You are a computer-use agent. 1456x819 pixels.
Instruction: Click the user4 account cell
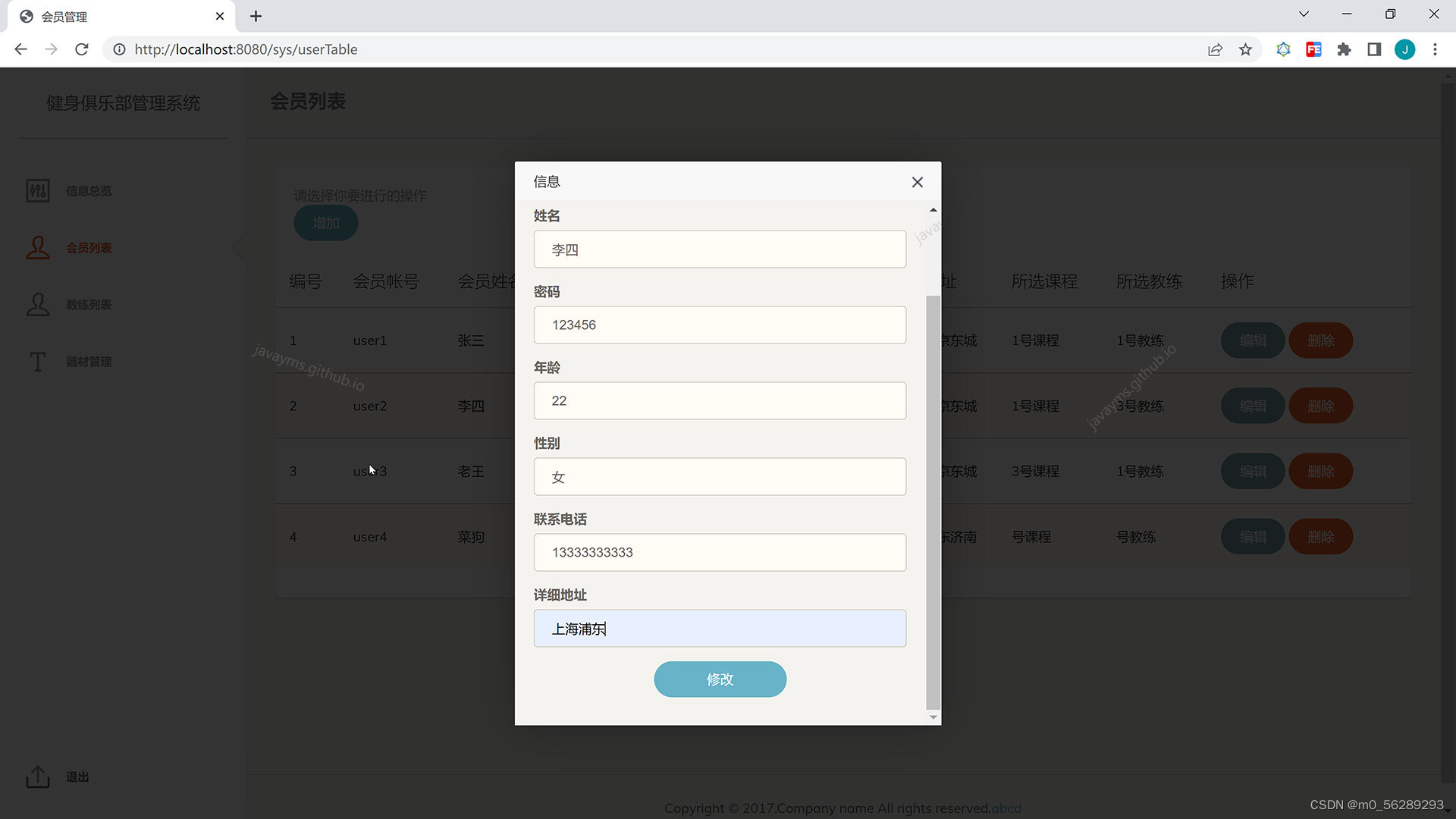coord(369,537)
